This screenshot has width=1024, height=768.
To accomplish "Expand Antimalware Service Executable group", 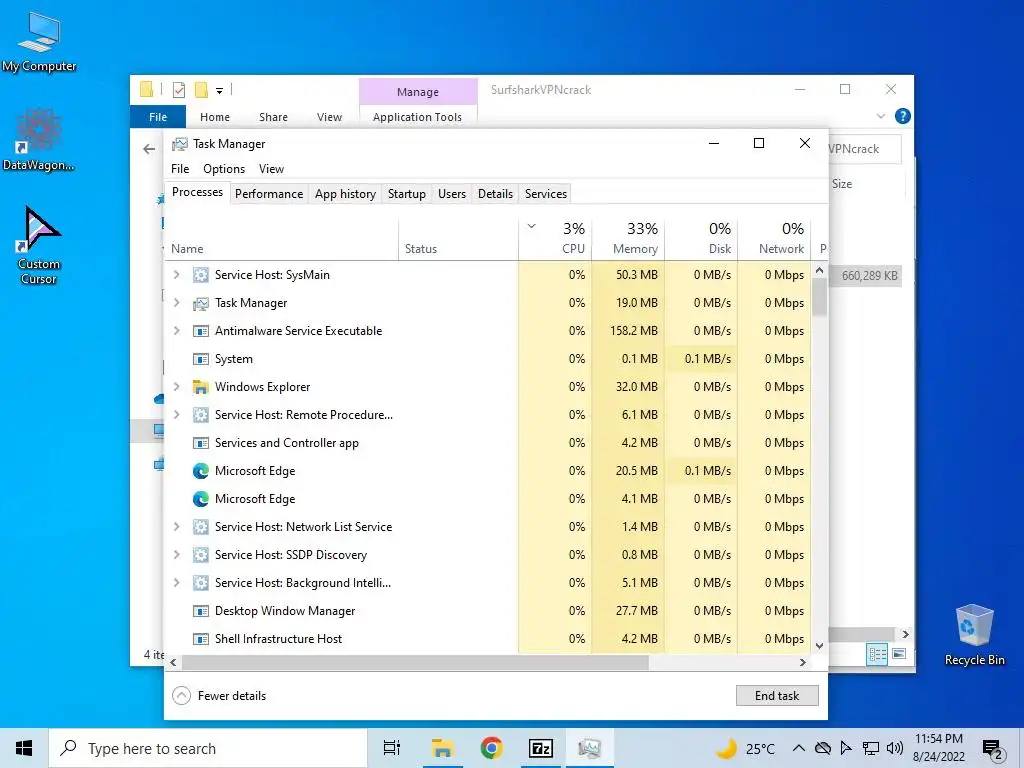I will [x=176, y=331].
